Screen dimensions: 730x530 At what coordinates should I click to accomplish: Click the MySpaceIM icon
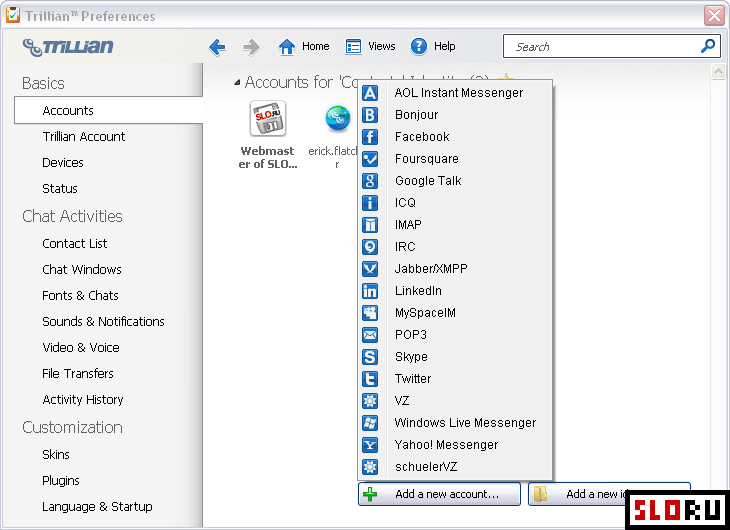370,313
